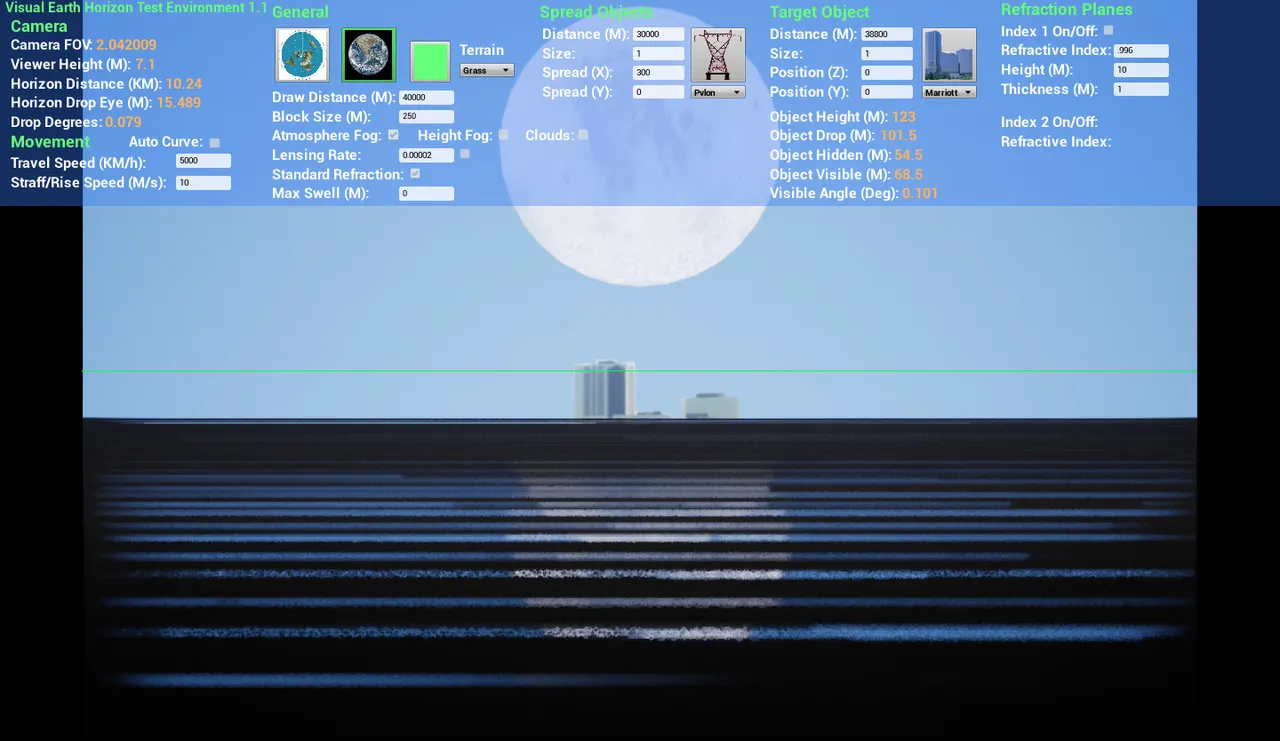Click the Object Hidden value 54.5

[x=908, y=155]
